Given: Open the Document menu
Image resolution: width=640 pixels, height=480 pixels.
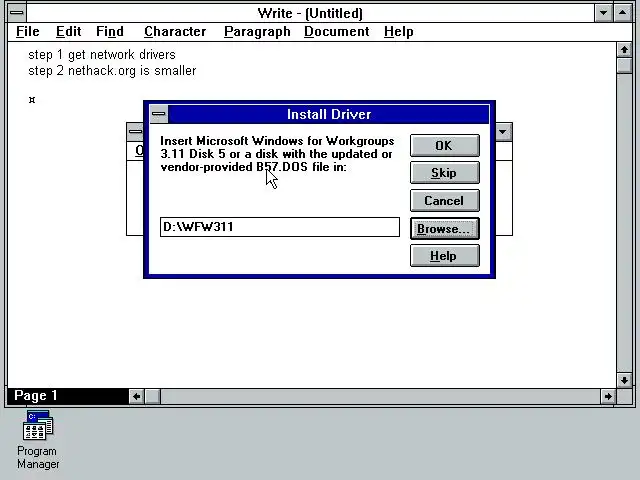Looking at the screenshot, I should (x=337, y=31).
